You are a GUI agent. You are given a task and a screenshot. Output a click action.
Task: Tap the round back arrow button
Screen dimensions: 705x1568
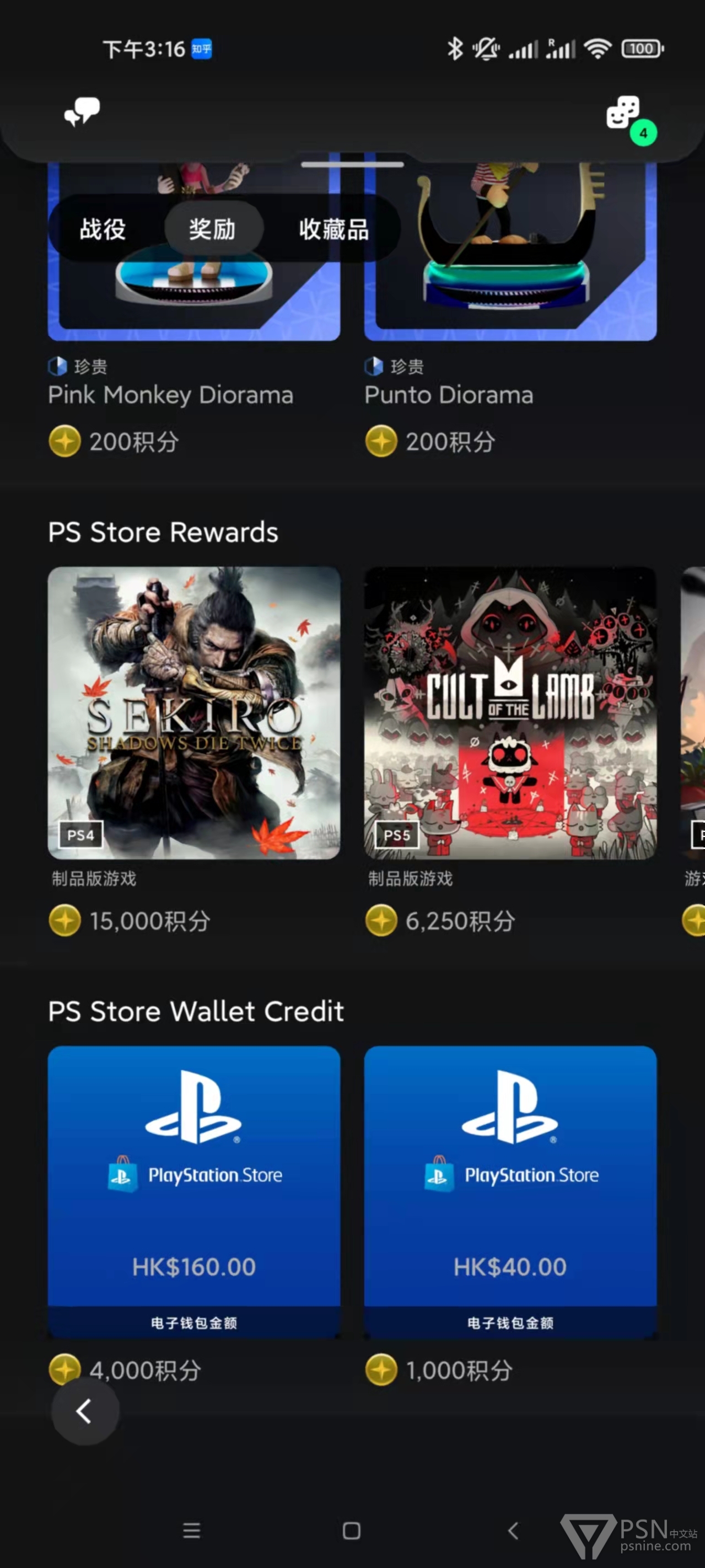coord(85,1411)
